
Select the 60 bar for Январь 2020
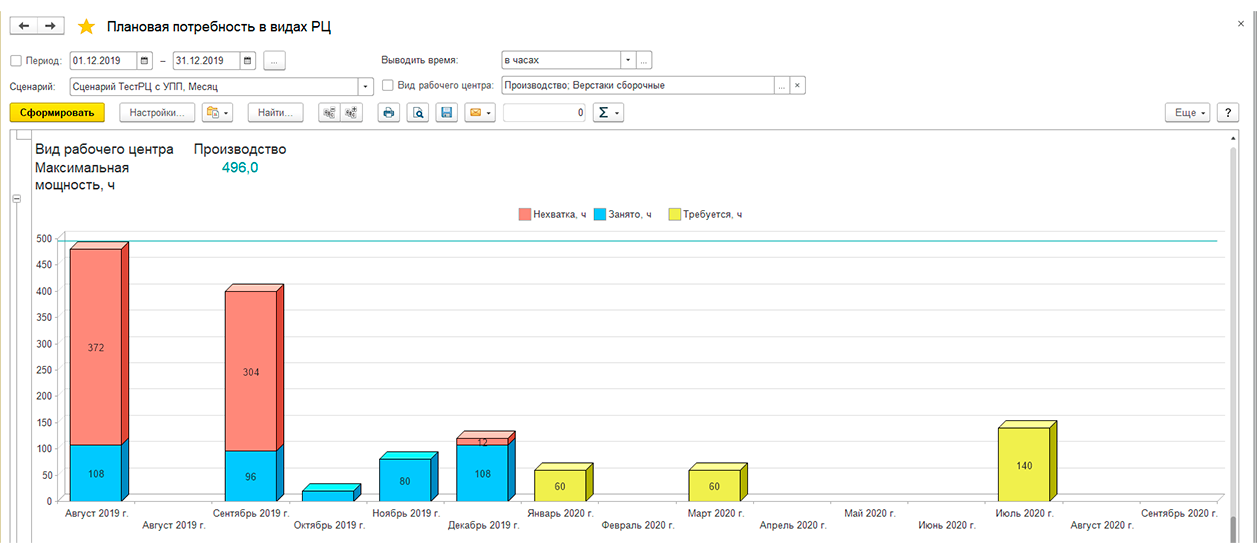(560, 486)
